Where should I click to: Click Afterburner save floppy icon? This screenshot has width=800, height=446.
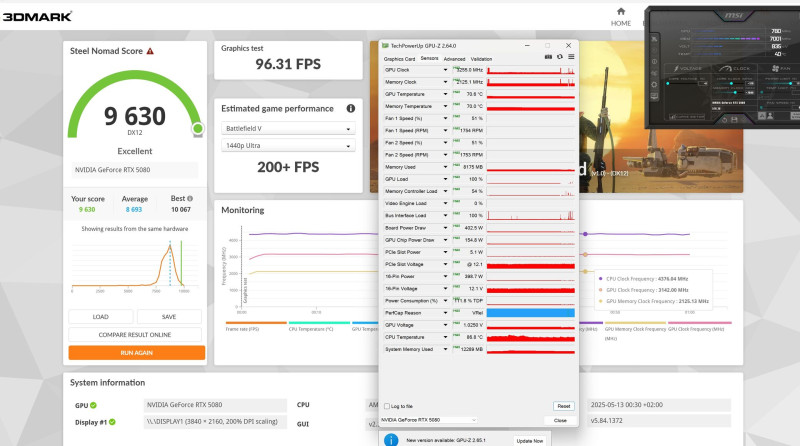[x=734, y=120]
